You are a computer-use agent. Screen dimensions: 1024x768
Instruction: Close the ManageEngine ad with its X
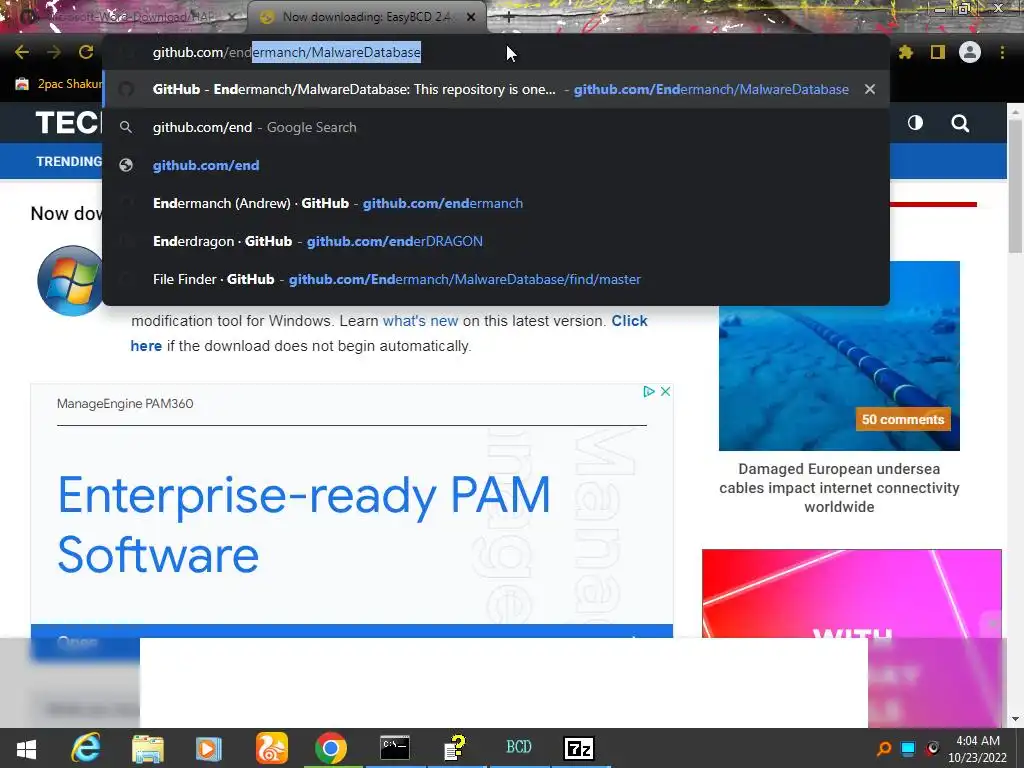(665, 391)
